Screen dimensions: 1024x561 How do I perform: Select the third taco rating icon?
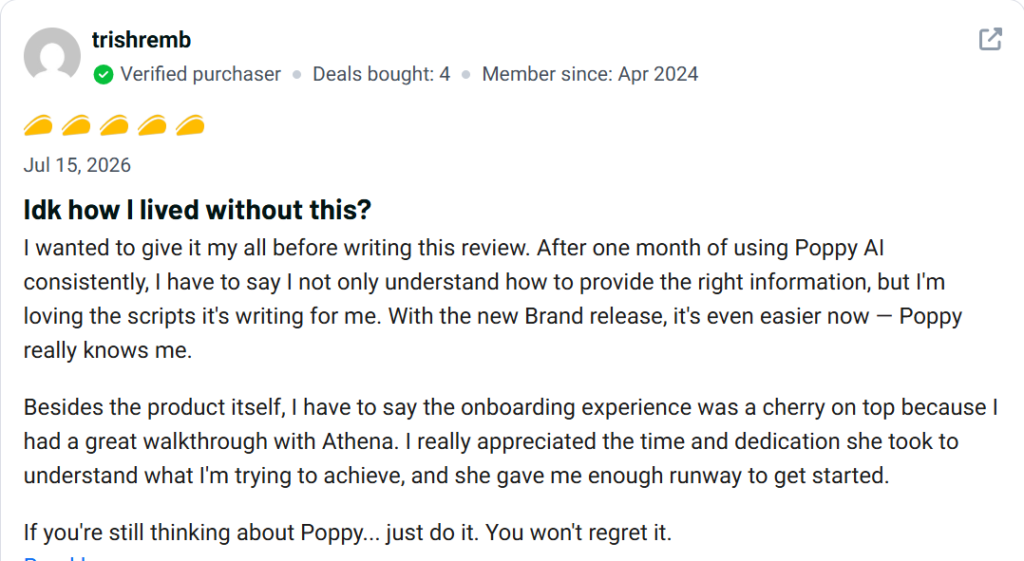[x=114, y=125]
